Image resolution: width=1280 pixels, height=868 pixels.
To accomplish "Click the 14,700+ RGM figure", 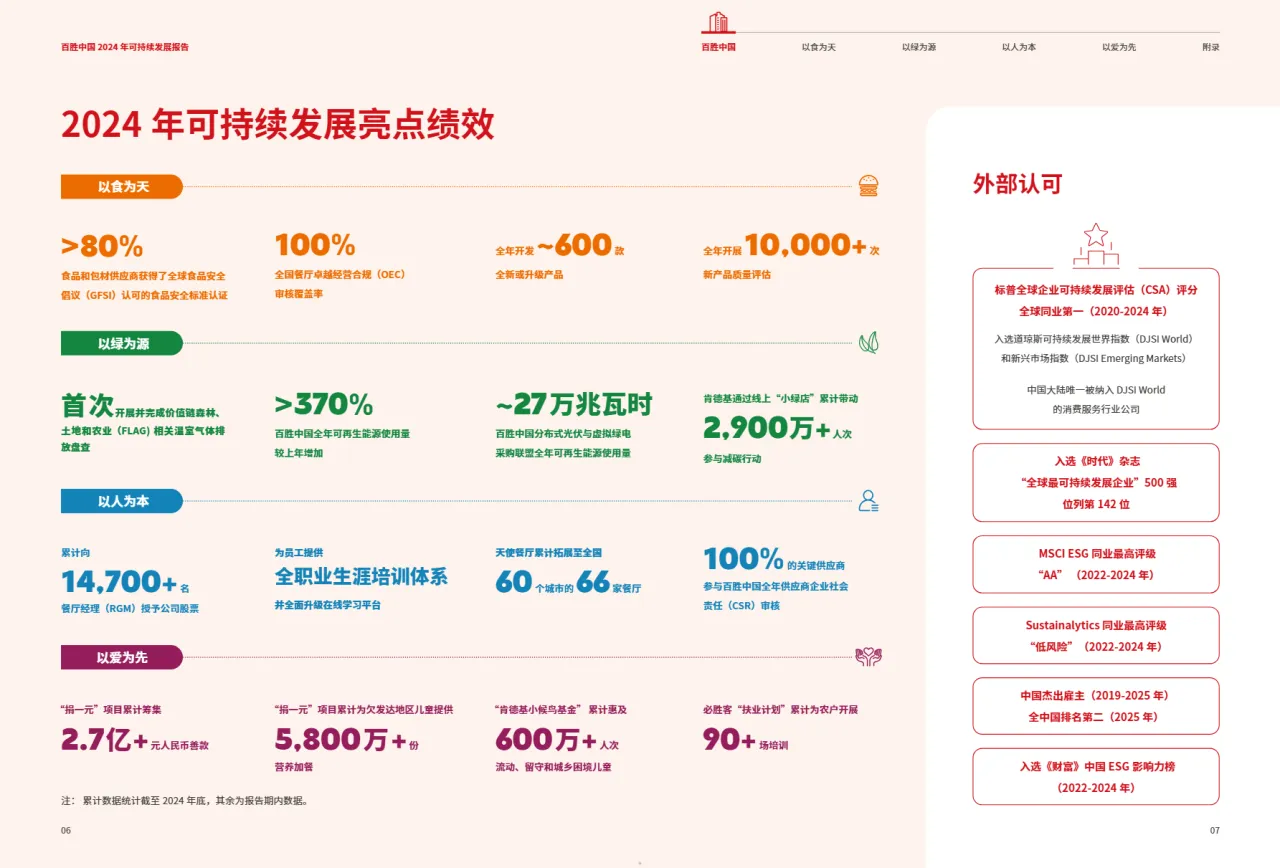I will [x=125, y=582].
